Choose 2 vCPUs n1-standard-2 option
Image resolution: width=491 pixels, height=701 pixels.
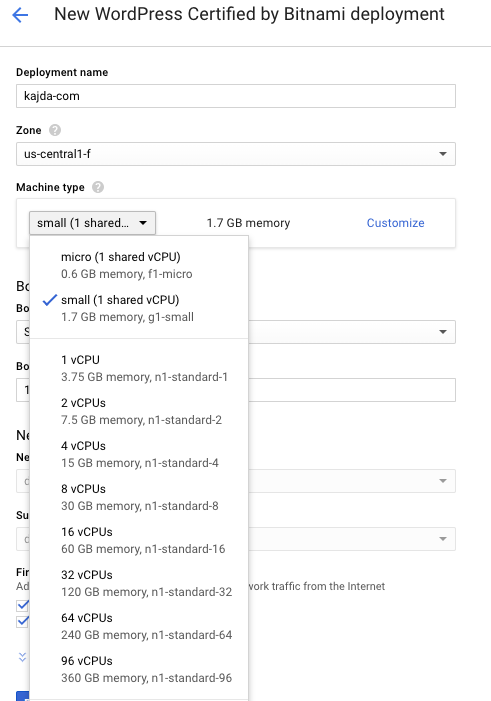pyautogui.click(x=139, y=411)
